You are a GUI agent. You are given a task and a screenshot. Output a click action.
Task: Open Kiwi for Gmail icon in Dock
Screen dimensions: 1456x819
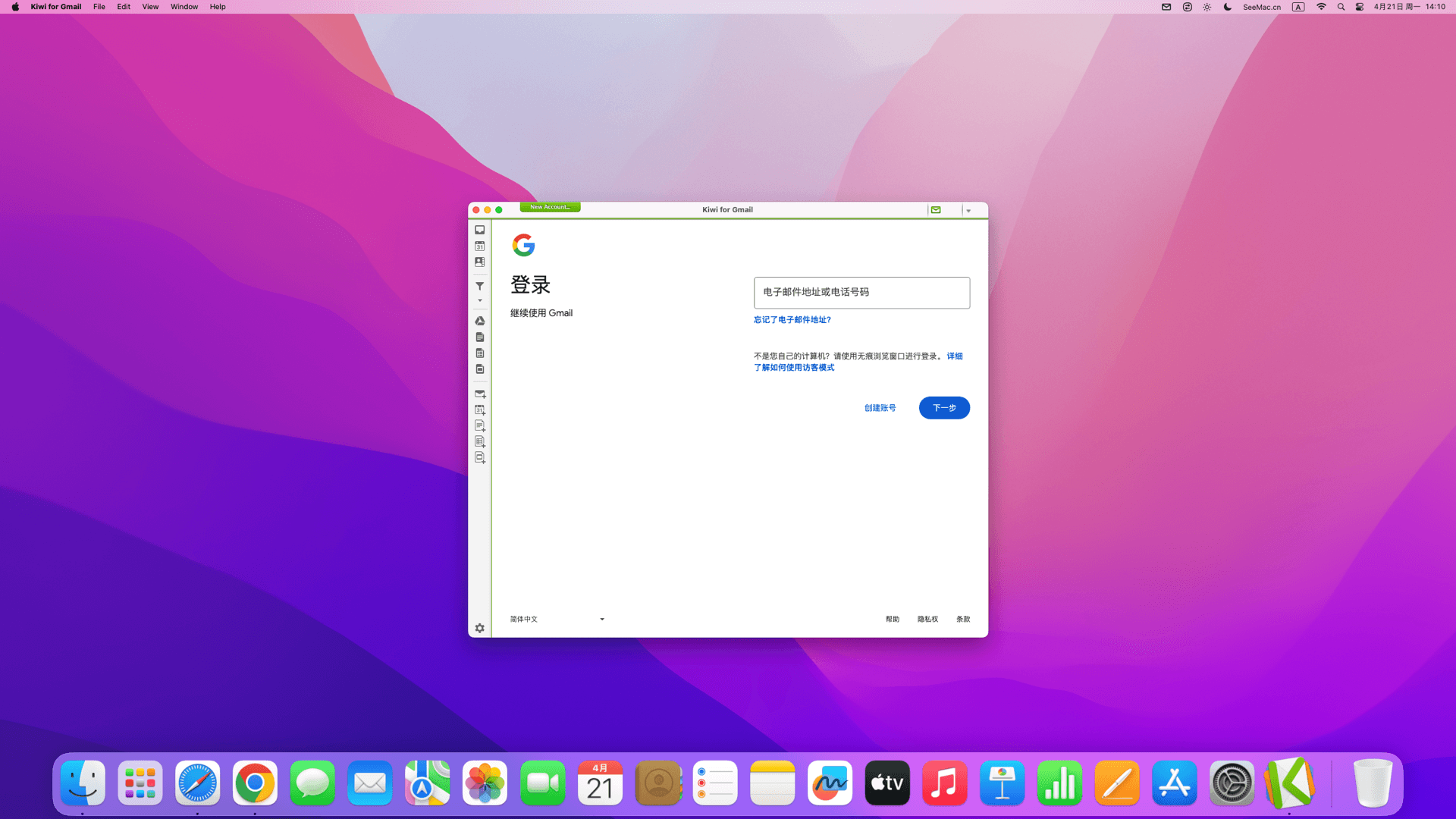coord(1290,783)
